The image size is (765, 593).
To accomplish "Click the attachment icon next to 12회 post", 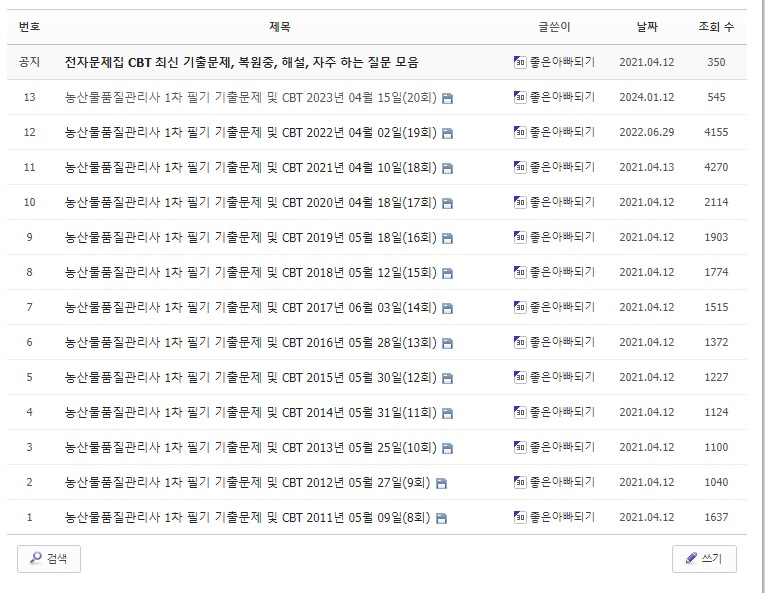I will [x=447, y=379].
